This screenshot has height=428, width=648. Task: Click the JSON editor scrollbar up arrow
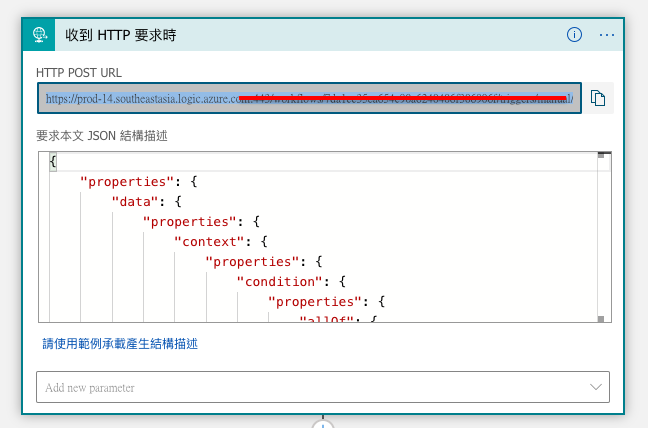(x=601, y=155)
